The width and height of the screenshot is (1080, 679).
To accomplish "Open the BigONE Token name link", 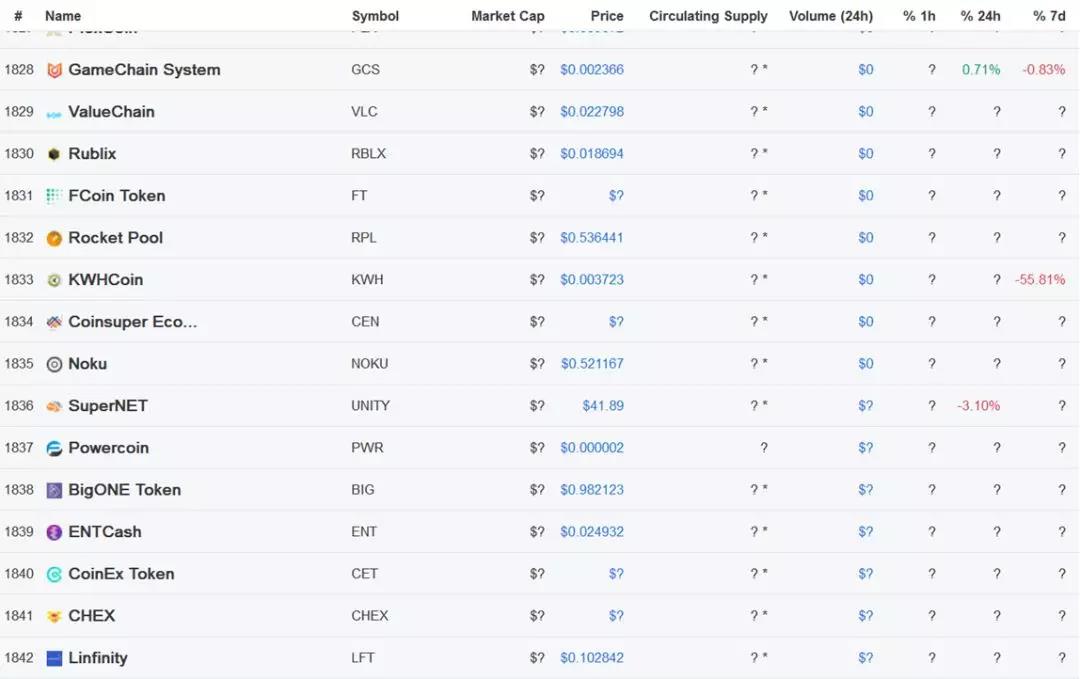I will tap(124, 490).
